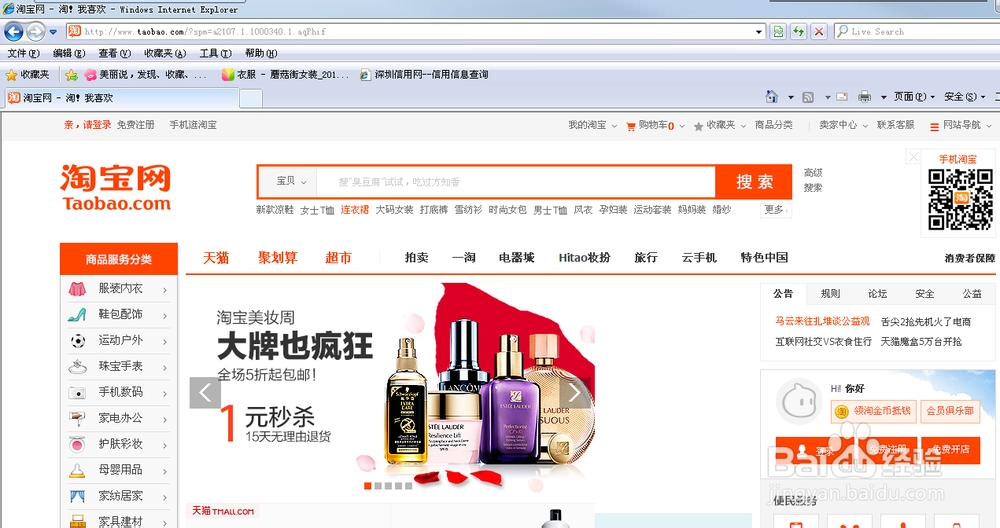Click the 运动户外 soccer ball icon

(x=77, y=341)
